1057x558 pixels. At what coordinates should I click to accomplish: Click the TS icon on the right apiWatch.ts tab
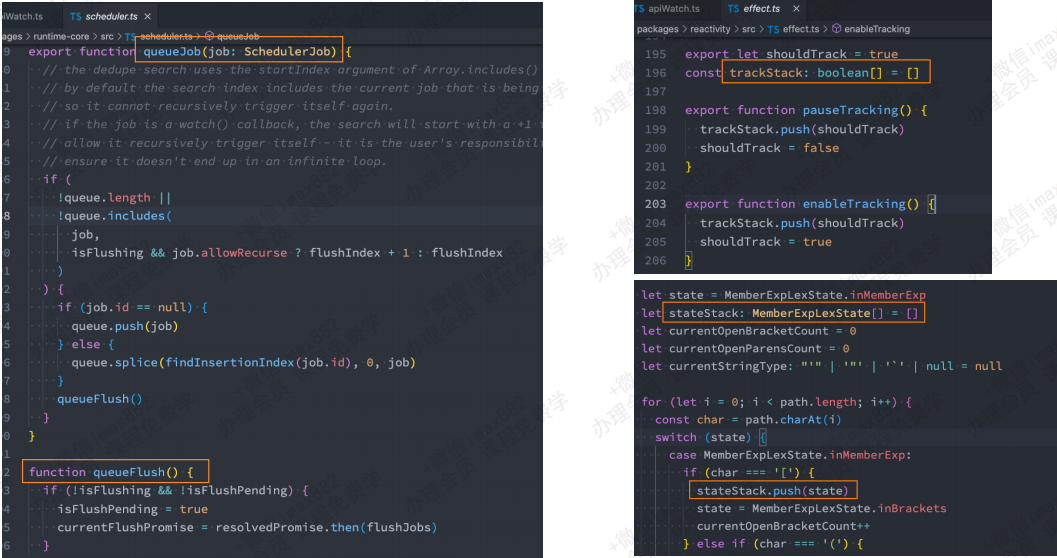click(x=639, y=9)
